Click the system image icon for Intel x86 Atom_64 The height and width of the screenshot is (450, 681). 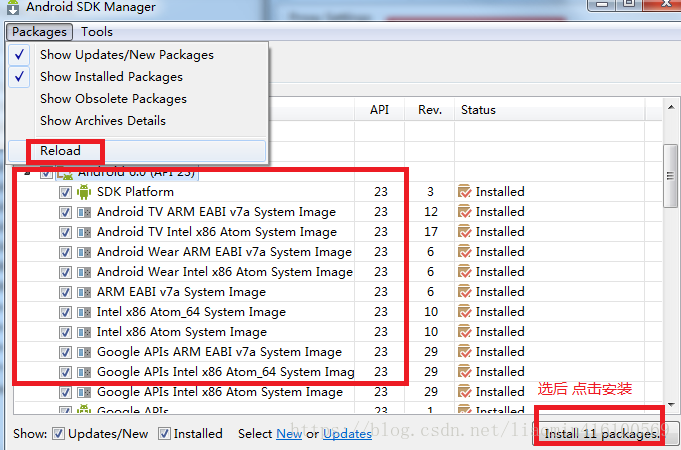coord(84,312)
